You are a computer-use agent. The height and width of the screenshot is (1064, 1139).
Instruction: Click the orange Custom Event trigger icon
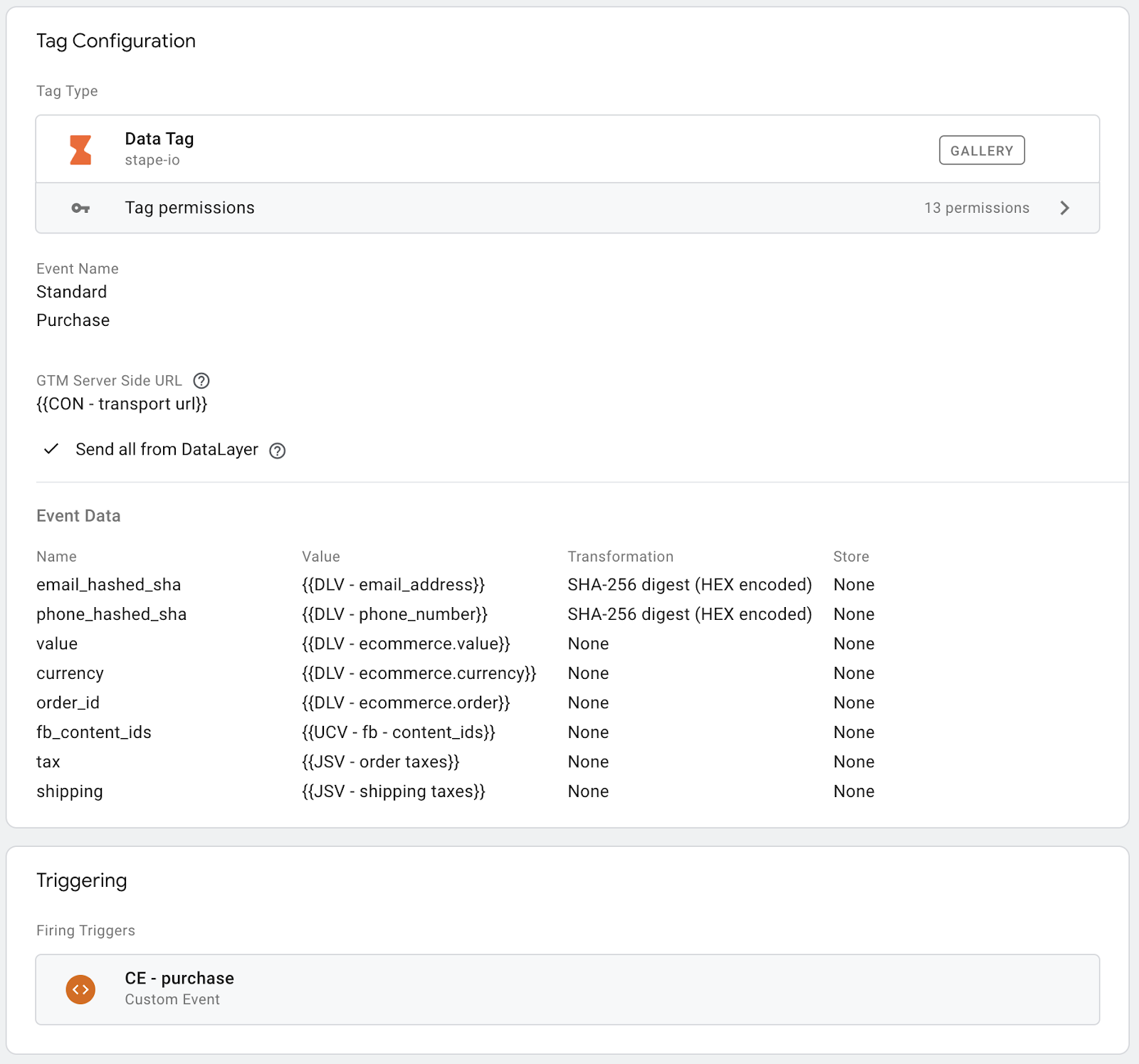coord(80,989)
